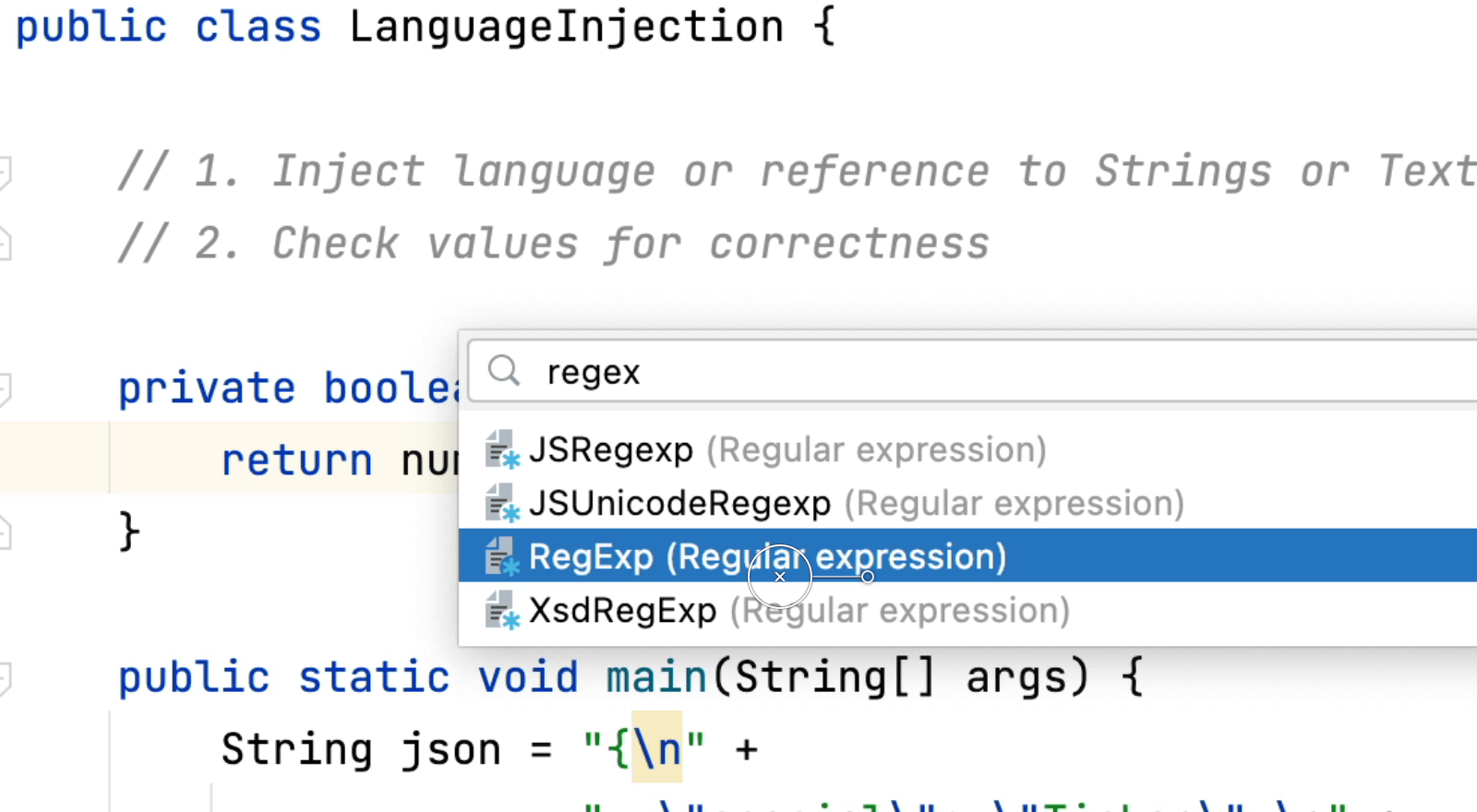The width and height of the screenshot is (1477, 812).
Task: Click the search field containing "regex"
Action: (923, 372)
